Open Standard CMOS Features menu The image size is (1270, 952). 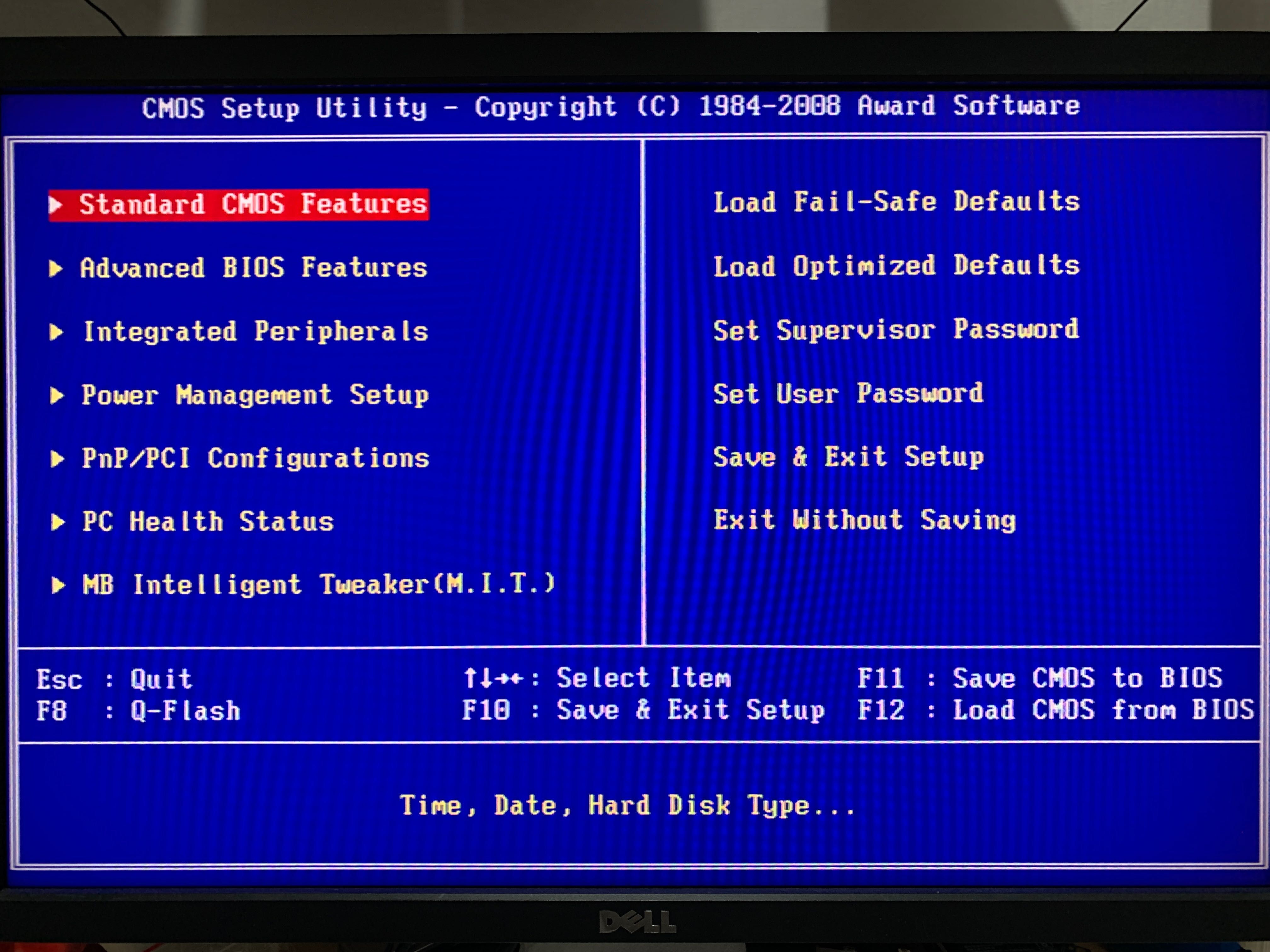[x=239, y=204]
